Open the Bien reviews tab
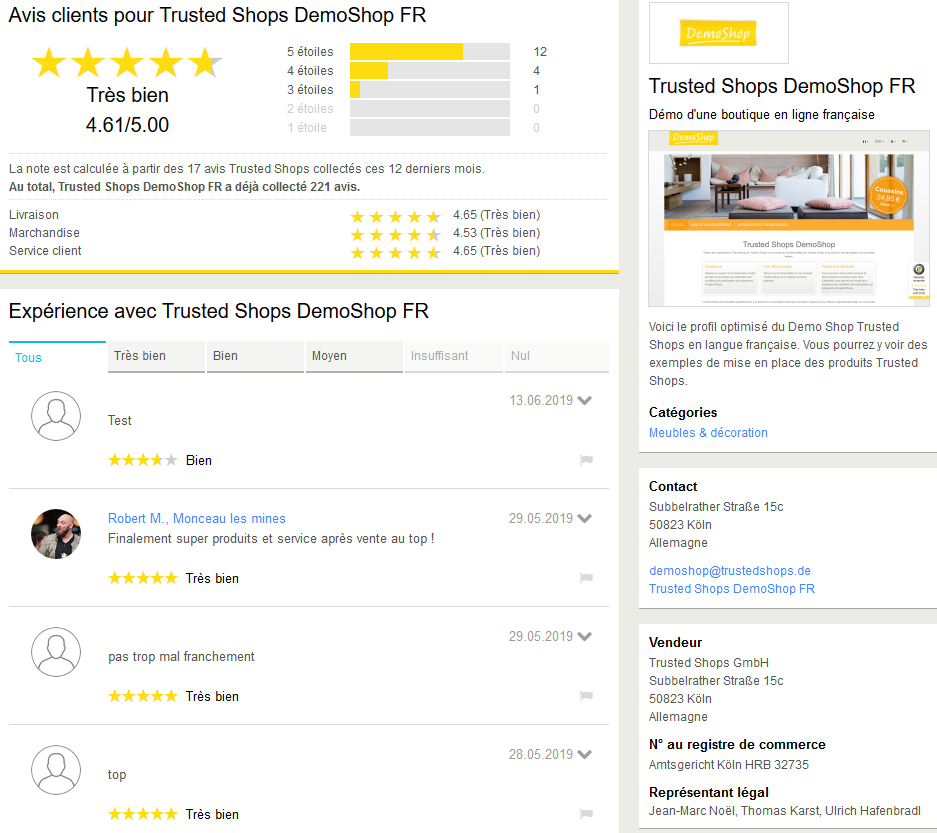 click(256, 357)
